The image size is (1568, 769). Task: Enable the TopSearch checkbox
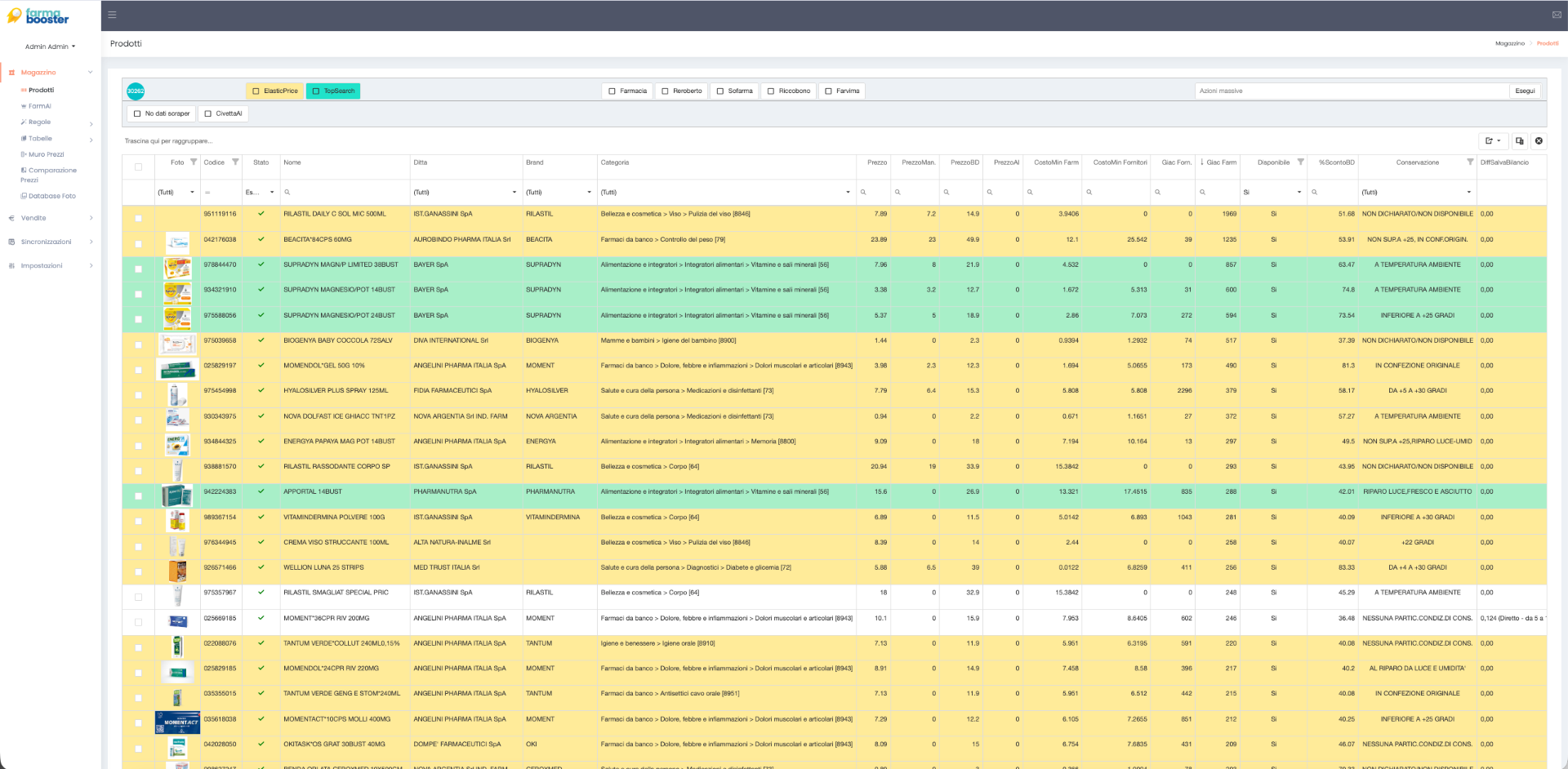316,91
